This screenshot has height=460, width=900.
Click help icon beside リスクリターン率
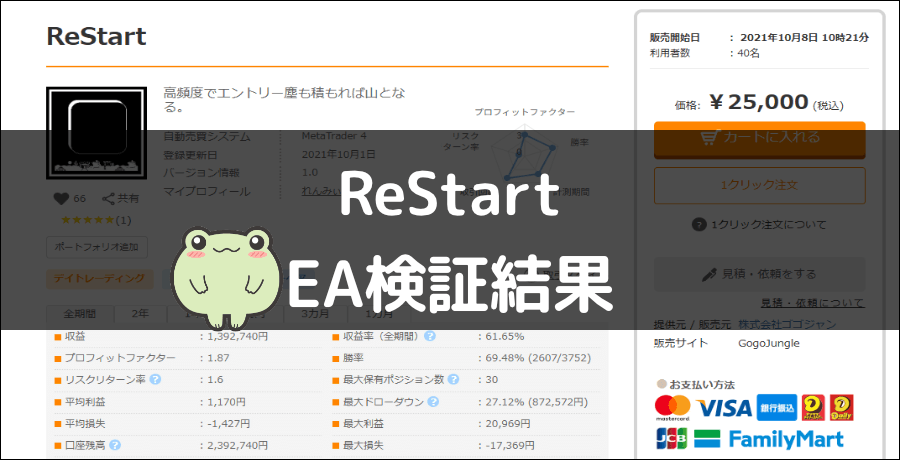point(155,379)
